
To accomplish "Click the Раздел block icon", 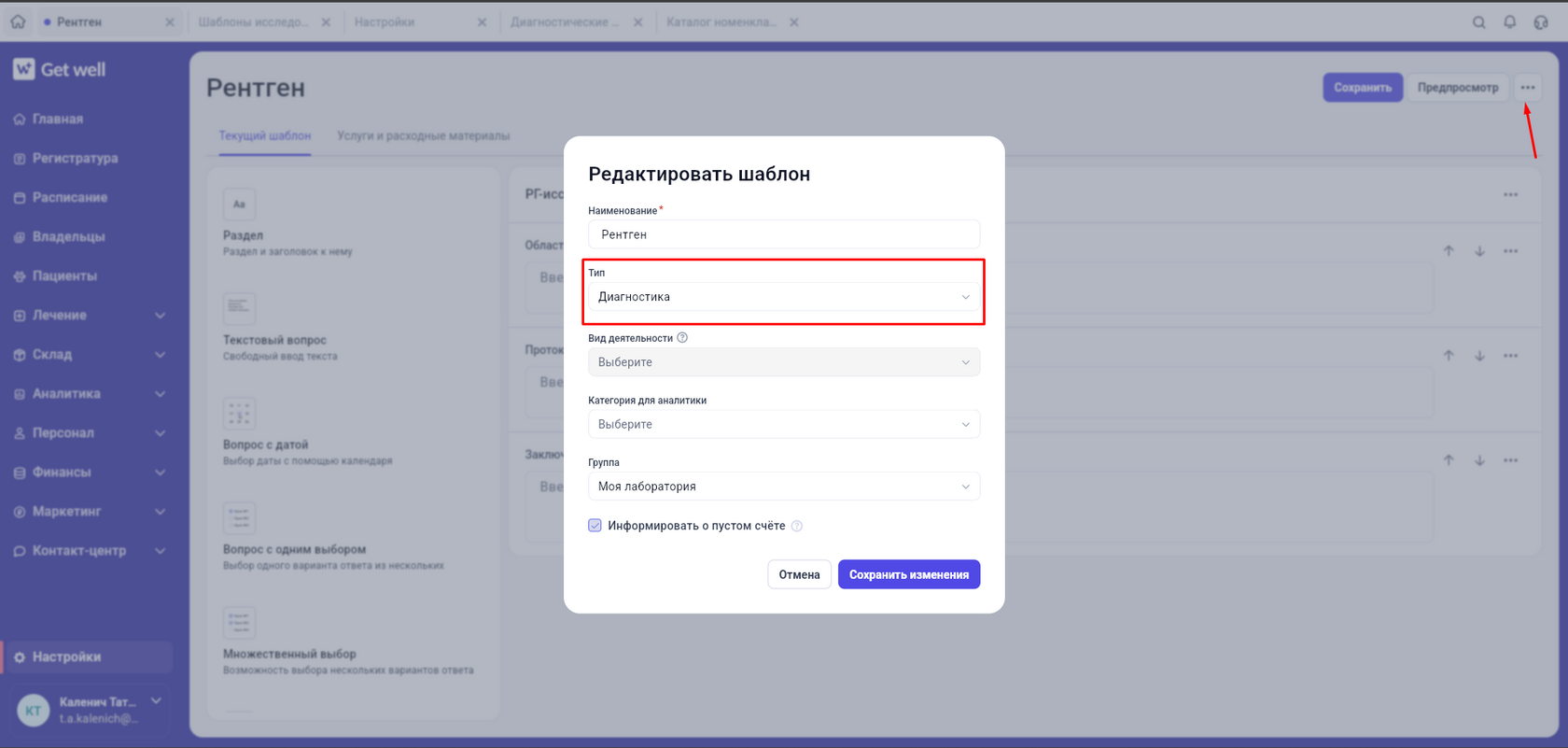I will [239, 205].
